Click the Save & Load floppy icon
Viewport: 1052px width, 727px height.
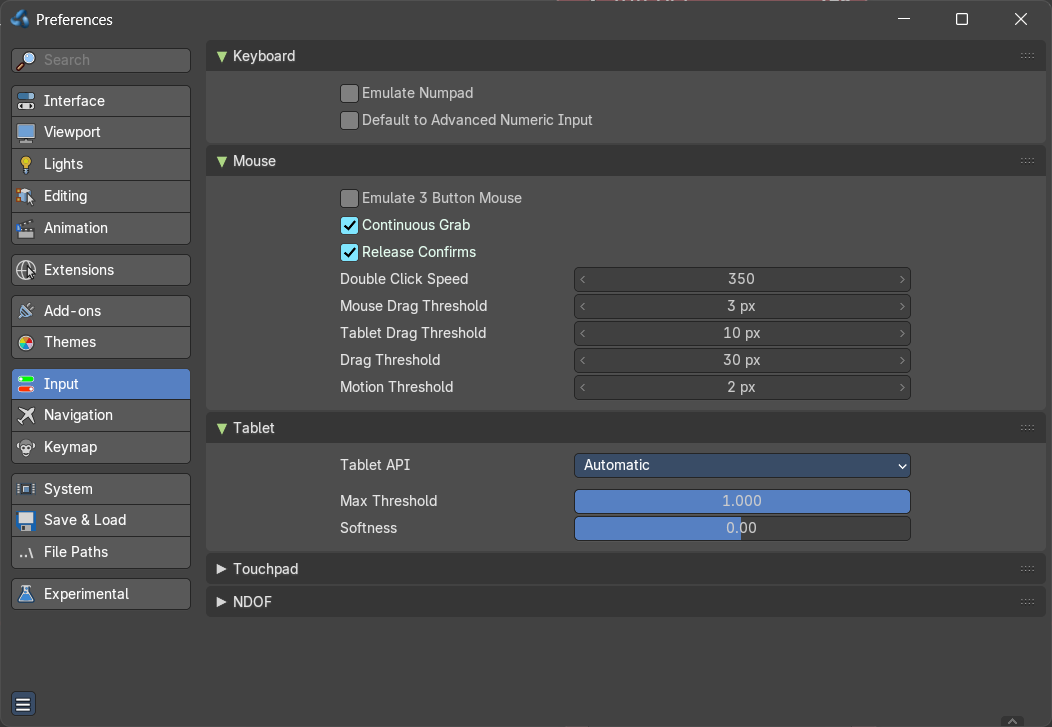tap(26, 520)
